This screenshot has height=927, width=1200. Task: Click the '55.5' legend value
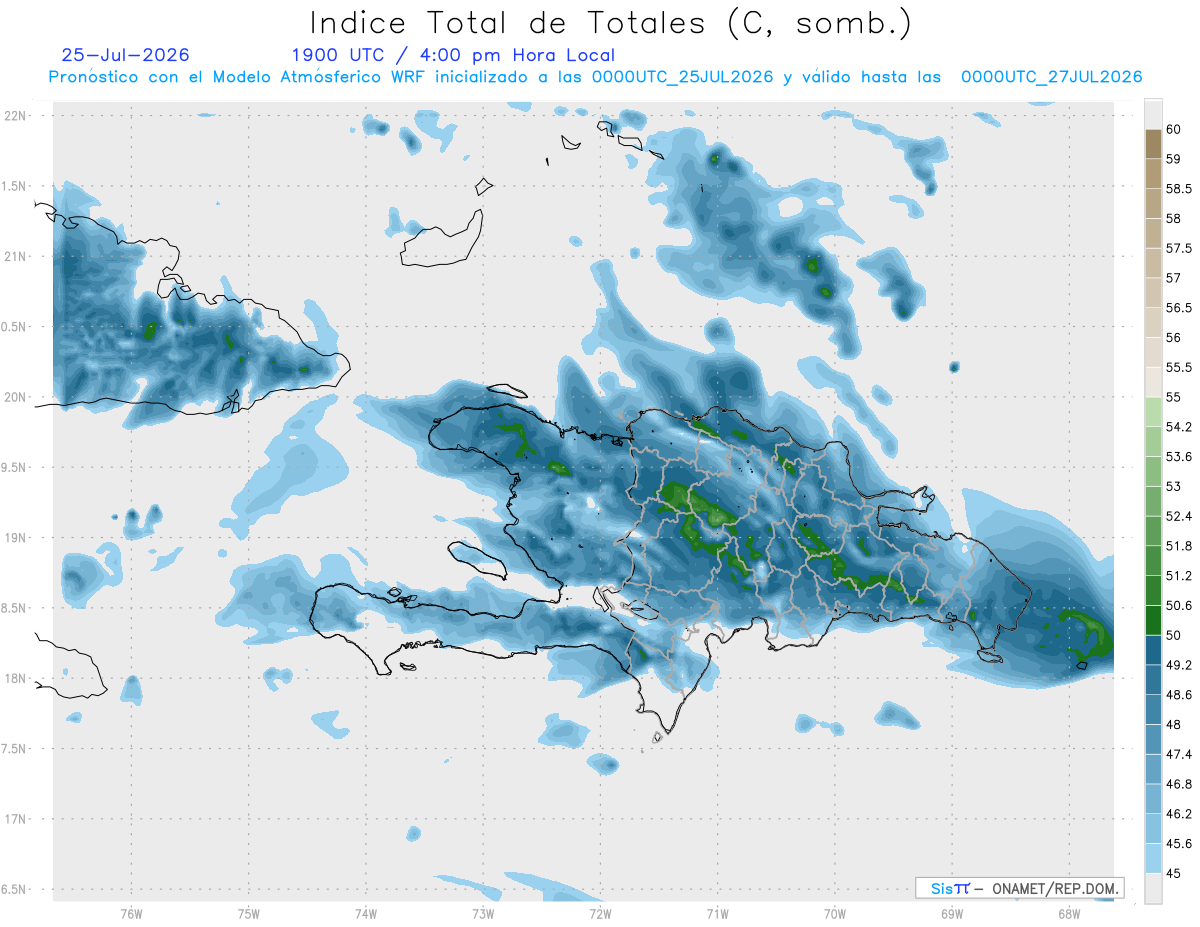point(1178,368)
